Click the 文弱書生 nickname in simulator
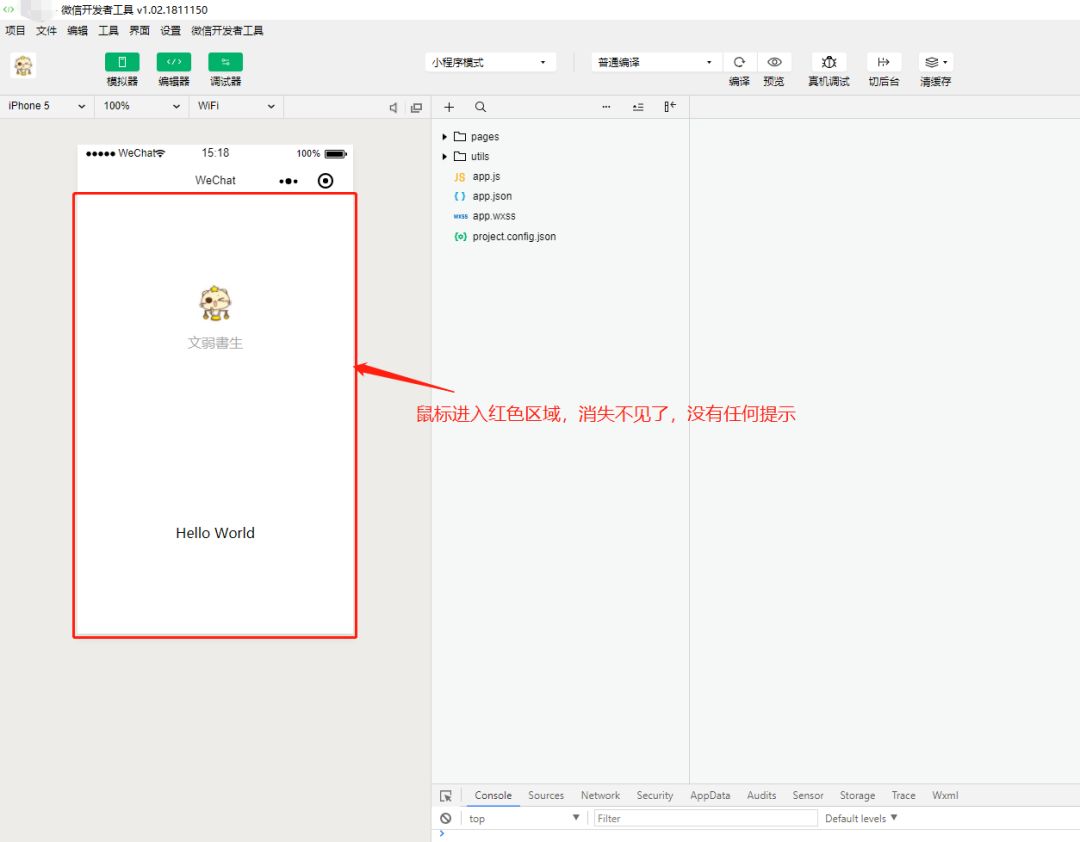The image size is (1080, 842). coord(215,342)
